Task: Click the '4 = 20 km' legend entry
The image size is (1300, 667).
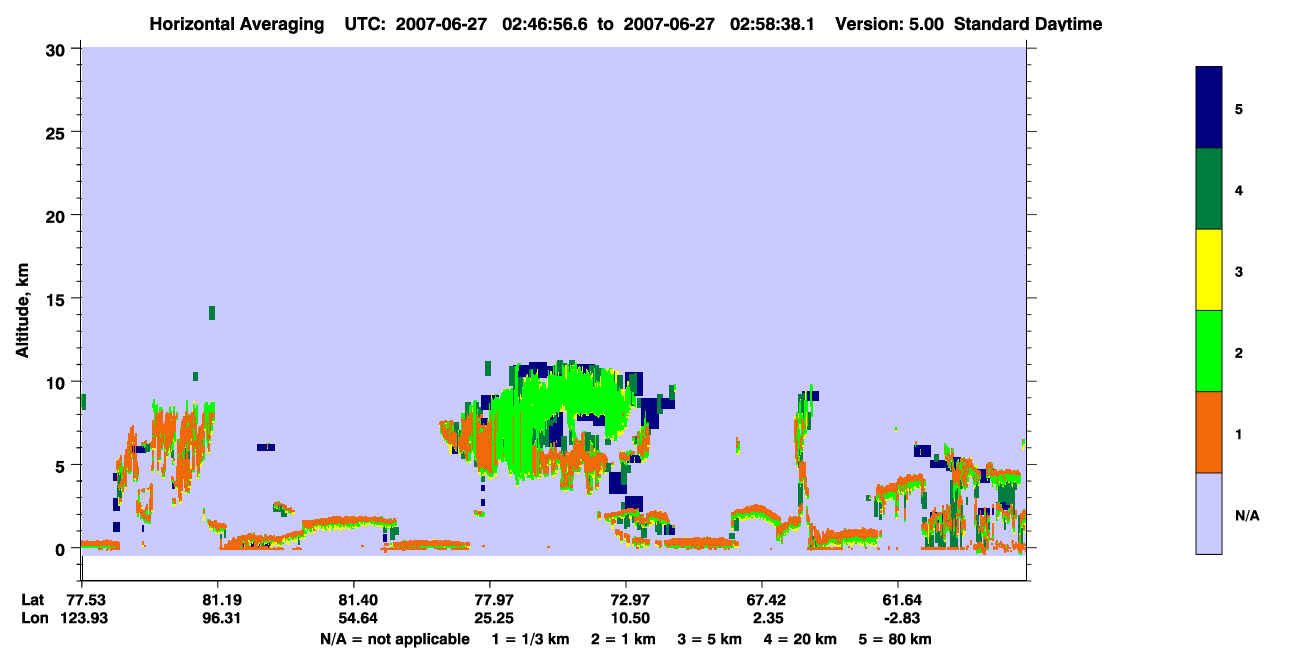Action: (x=801, y=639)
